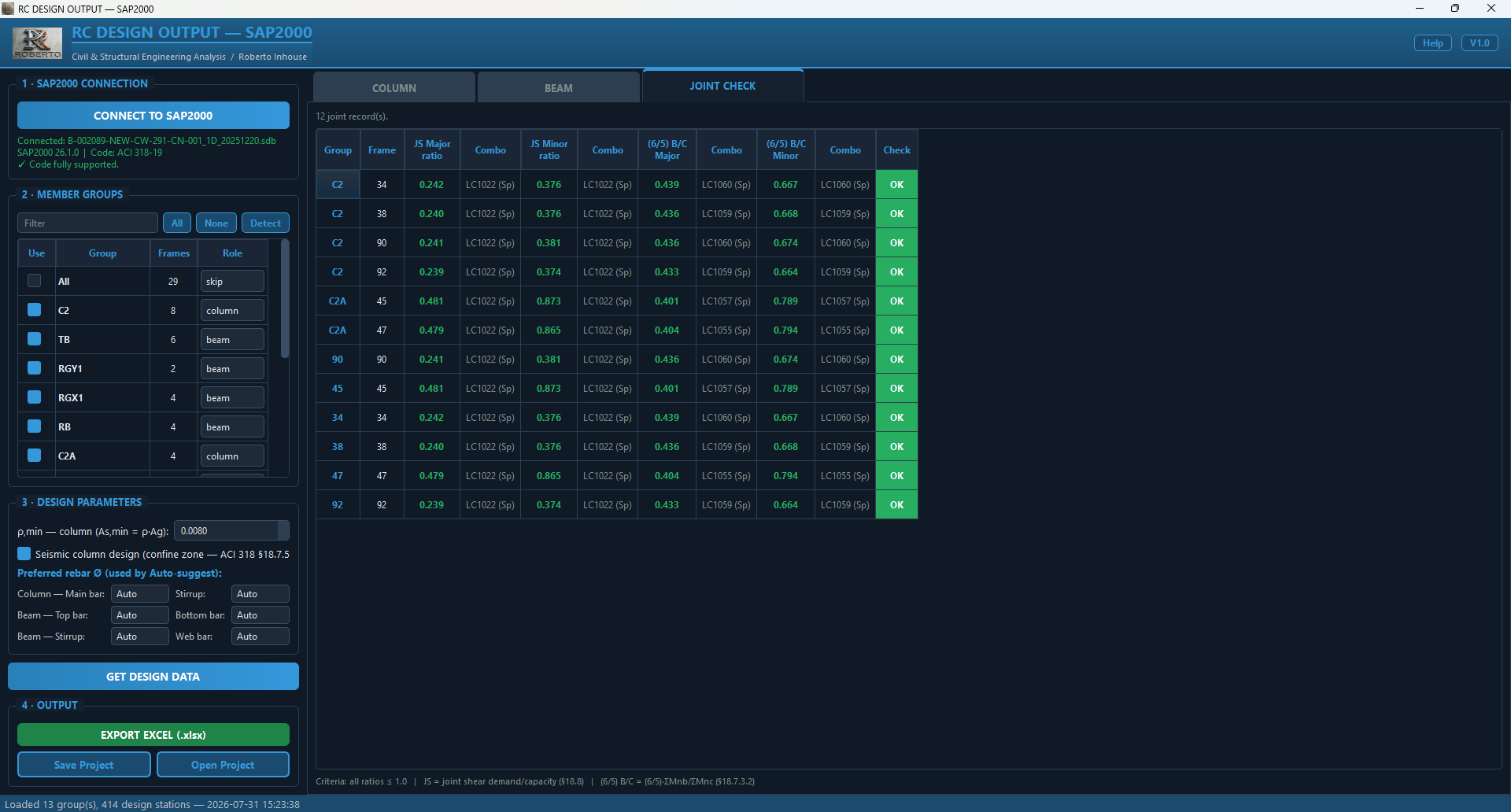The width and height of the screenshot is (1511, 812).
Task: Click the Open Project button
Action: click(223, 765)
